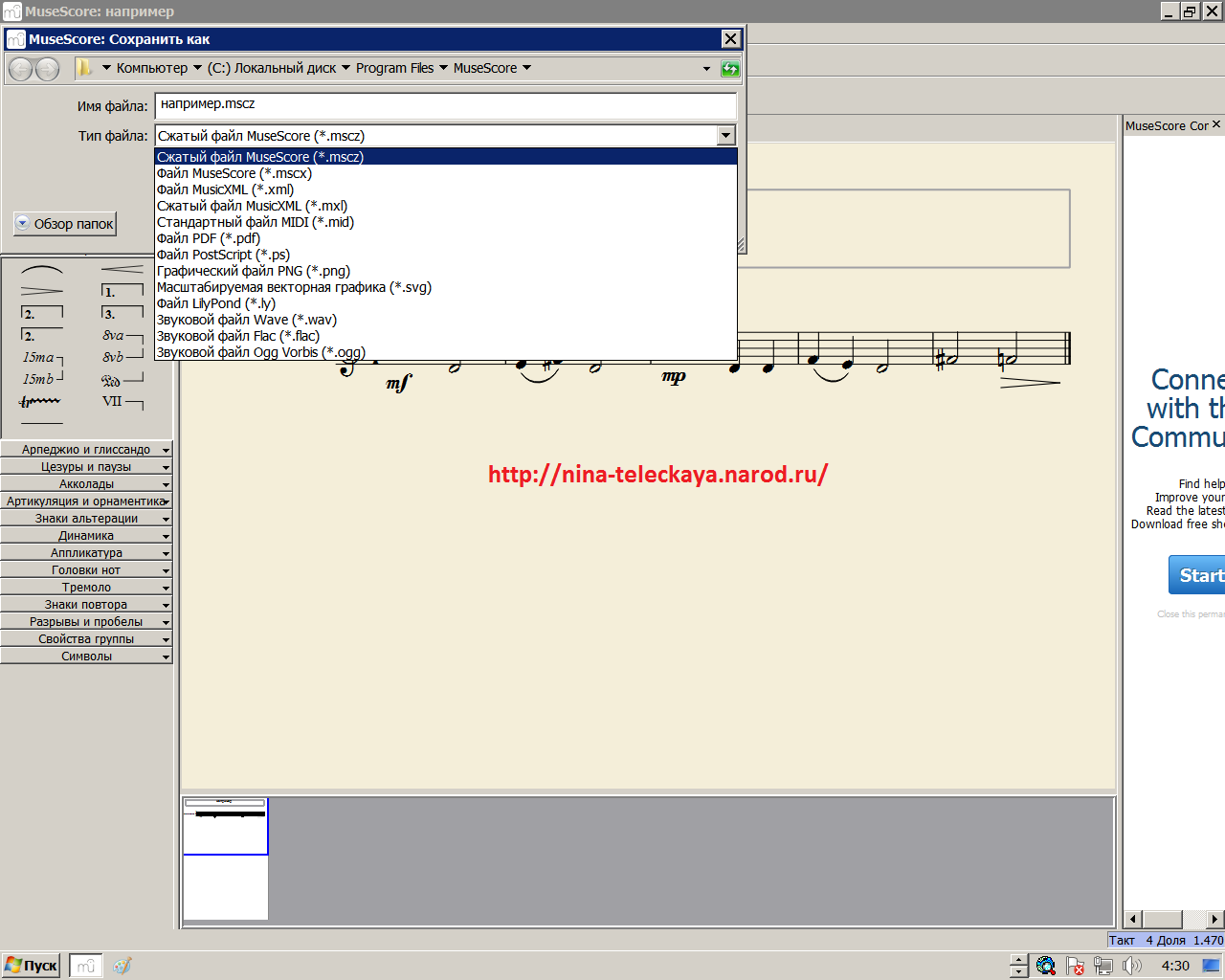Expand Знаки повтора palette
This screenshot has width=1225, height=980.
[86, 605]
